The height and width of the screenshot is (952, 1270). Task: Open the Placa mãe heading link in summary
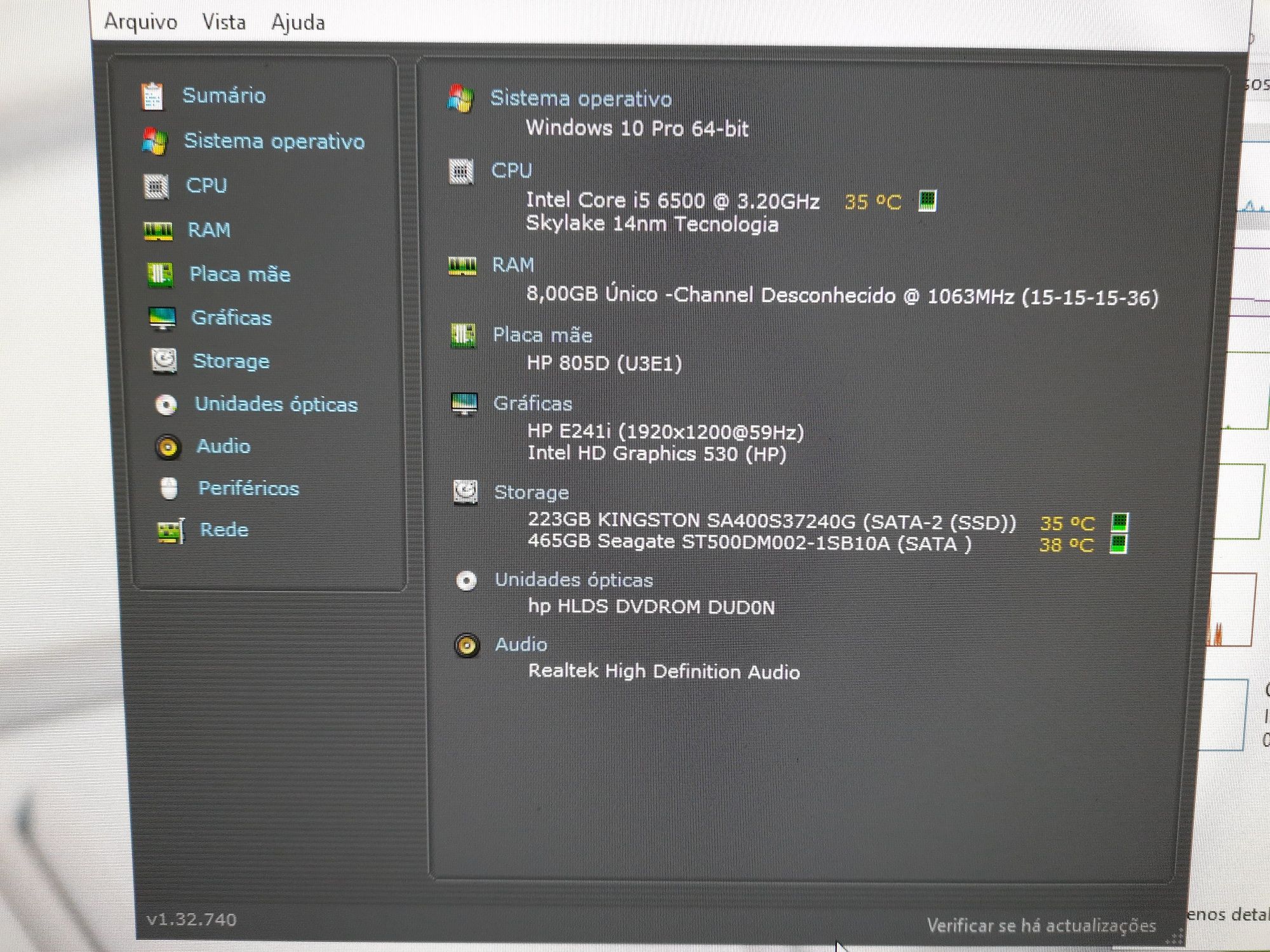(543, 334)
